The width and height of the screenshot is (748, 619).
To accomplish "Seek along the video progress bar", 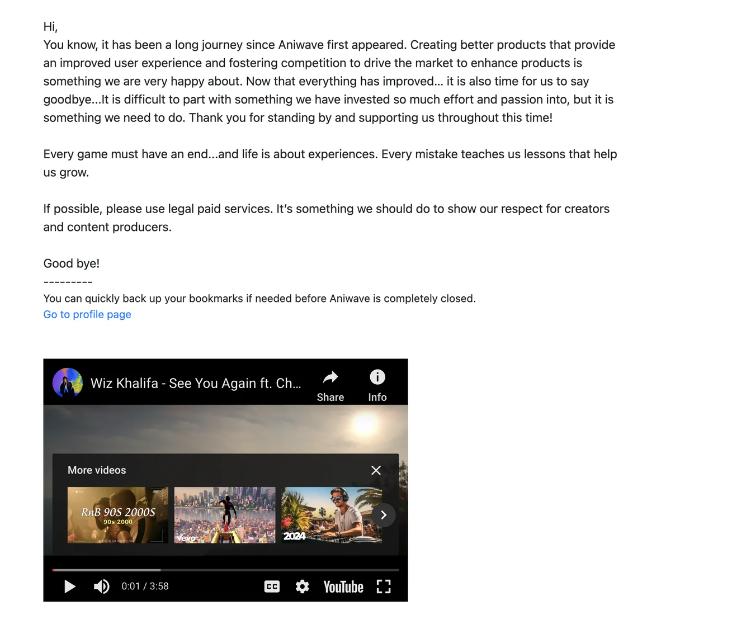I will 226,569.
